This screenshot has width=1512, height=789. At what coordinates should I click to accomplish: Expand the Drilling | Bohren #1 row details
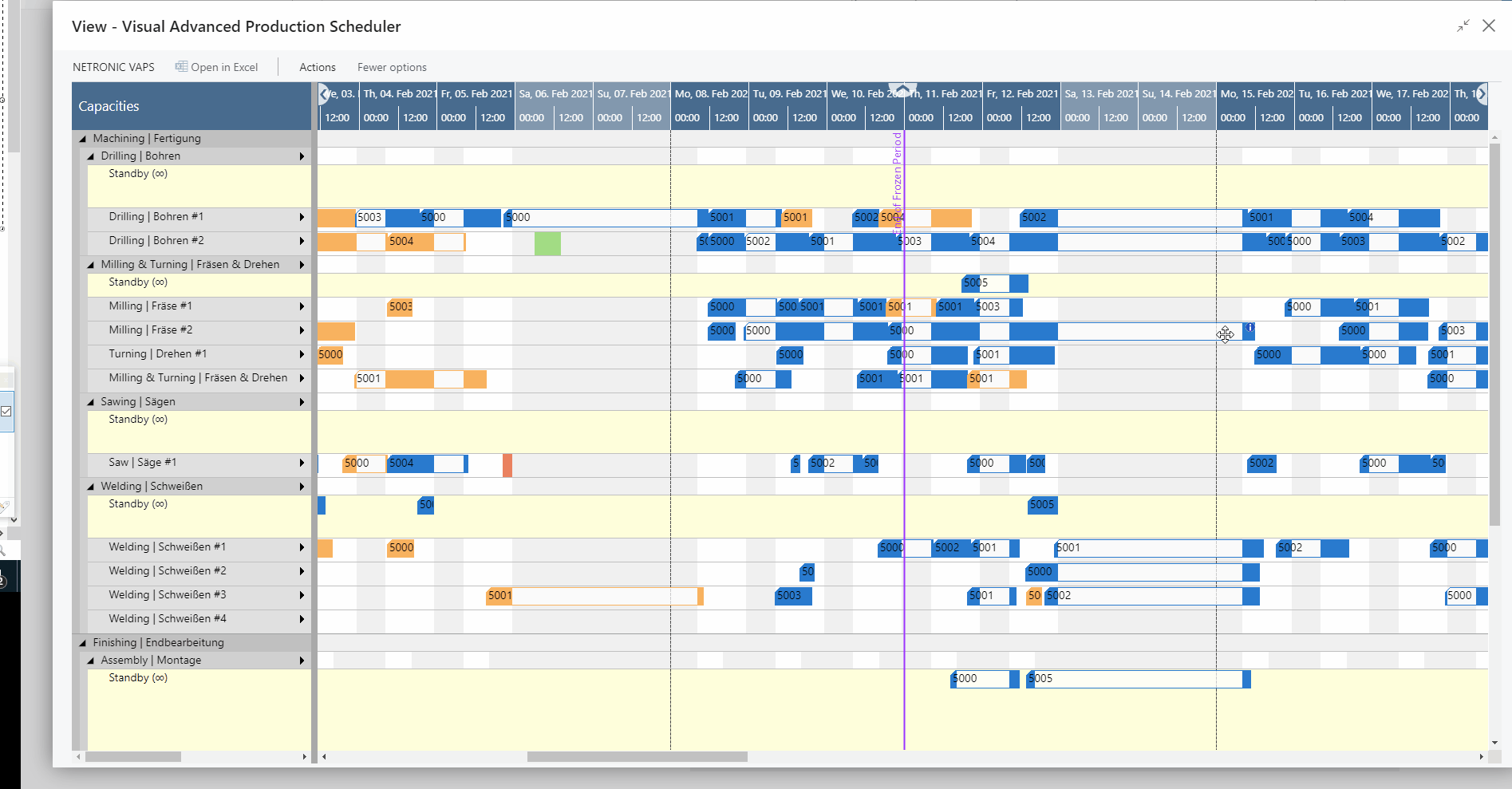pyautogui.click(x=302, y=216)
